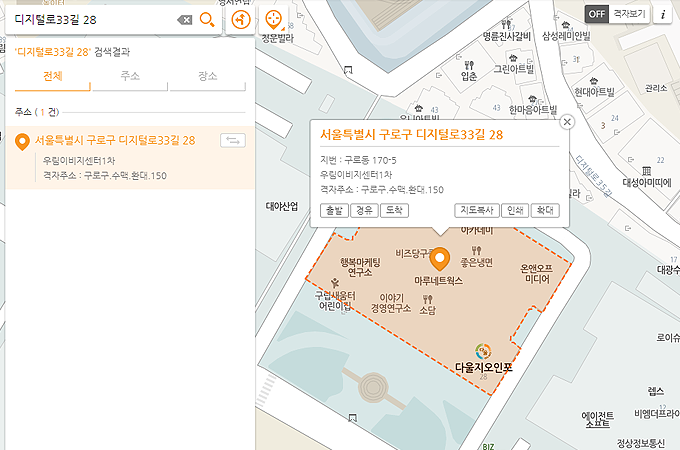Click 우림이비지센터1차 text in result list
This screenshot has height=450, width=680.
tap(79, 160)
